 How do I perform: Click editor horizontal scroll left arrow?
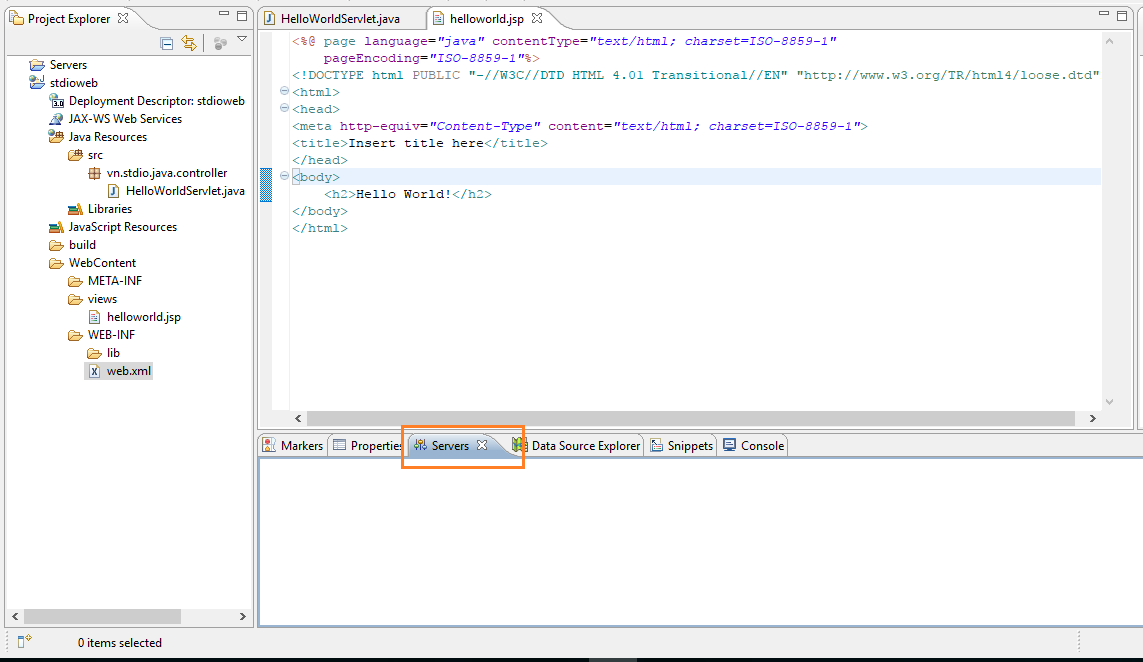point(298,418)
